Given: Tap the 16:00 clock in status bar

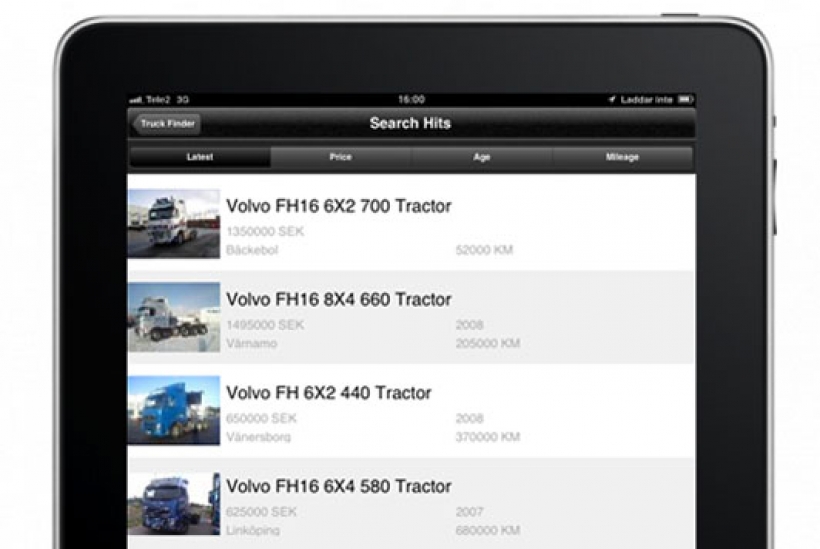Looking at the screenshot, I should 412,99.
